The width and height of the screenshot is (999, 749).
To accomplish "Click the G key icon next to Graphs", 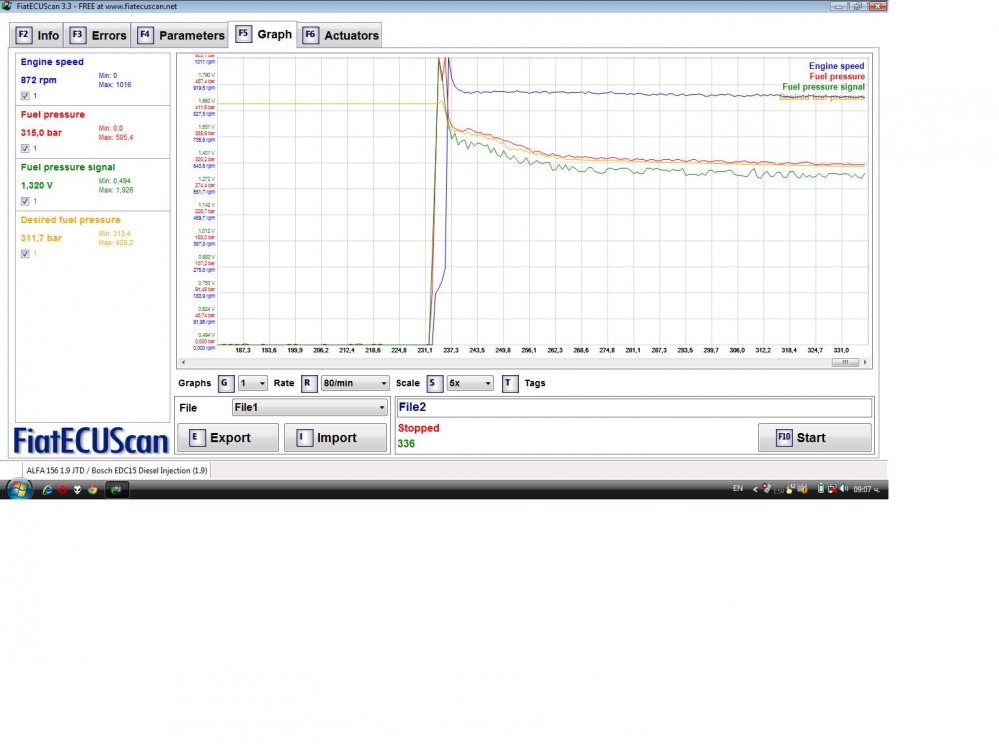I will [x=226, y=383].
